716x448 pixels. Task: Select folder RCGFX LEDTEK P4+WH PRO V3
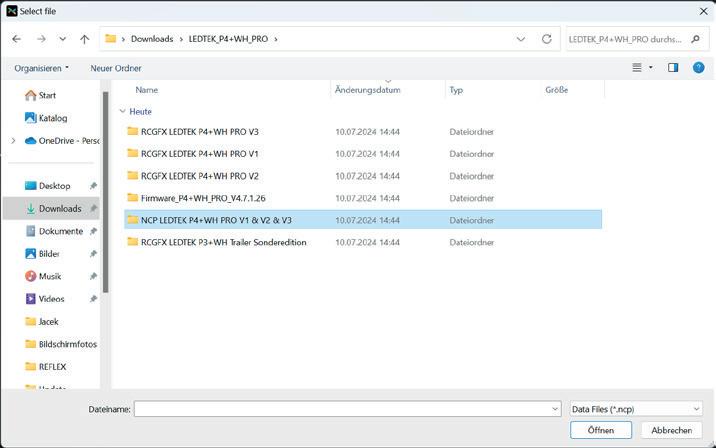coord(363,132)
